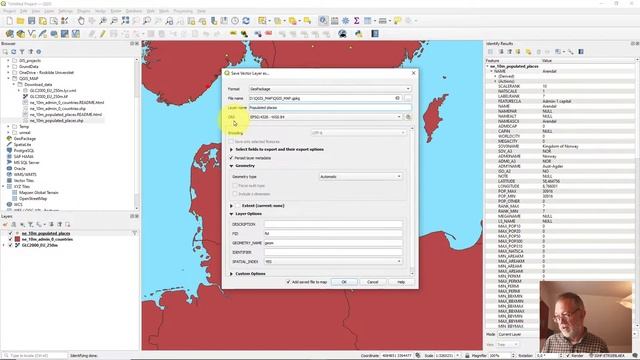Viewport: 640px width, 360px height.
Task: Click the Open Project folder icon
Action: pos(20,21)
